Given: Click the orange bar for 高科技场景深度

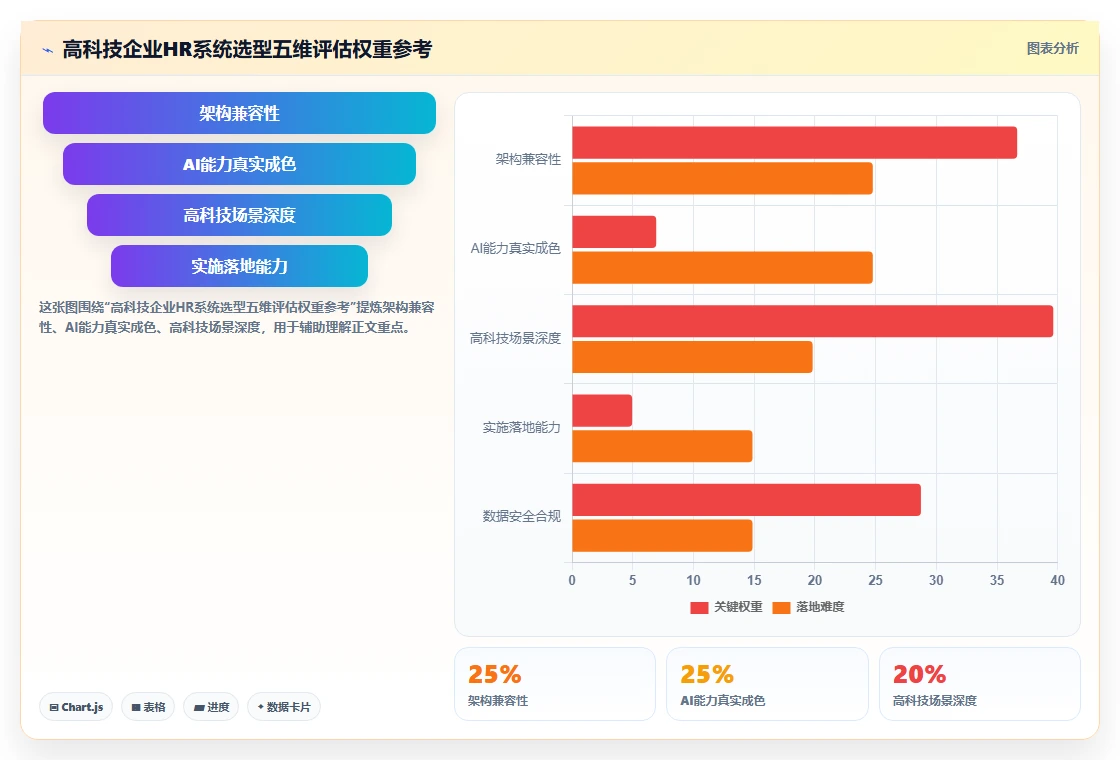Looking at the screenshot, I should click(692, 357).
